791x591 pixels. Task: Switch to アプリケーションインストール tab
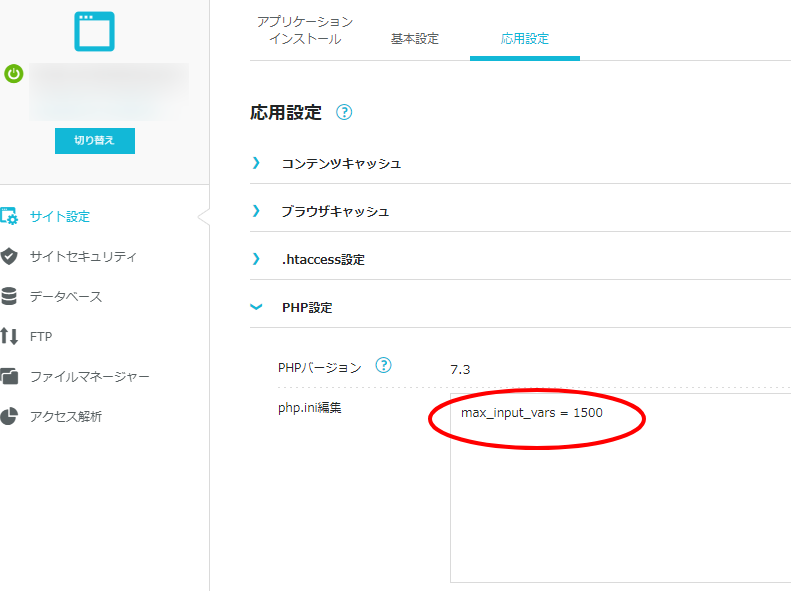click(305, 30)
